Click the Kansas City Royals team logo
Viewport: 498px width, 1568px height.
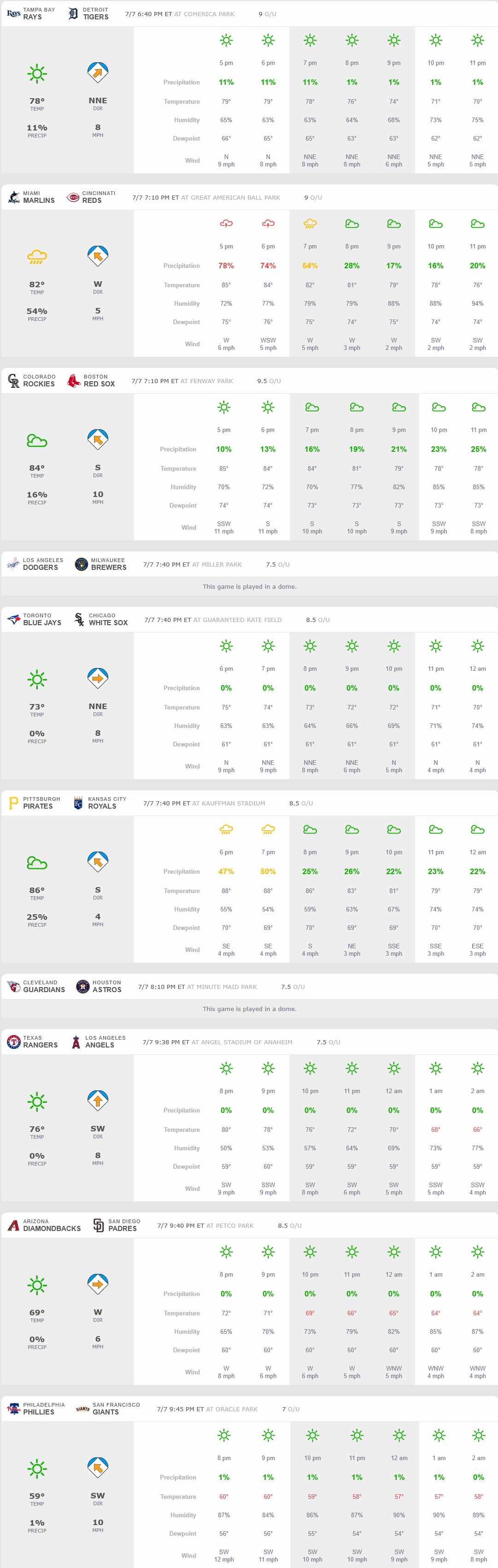click(78, 804)
